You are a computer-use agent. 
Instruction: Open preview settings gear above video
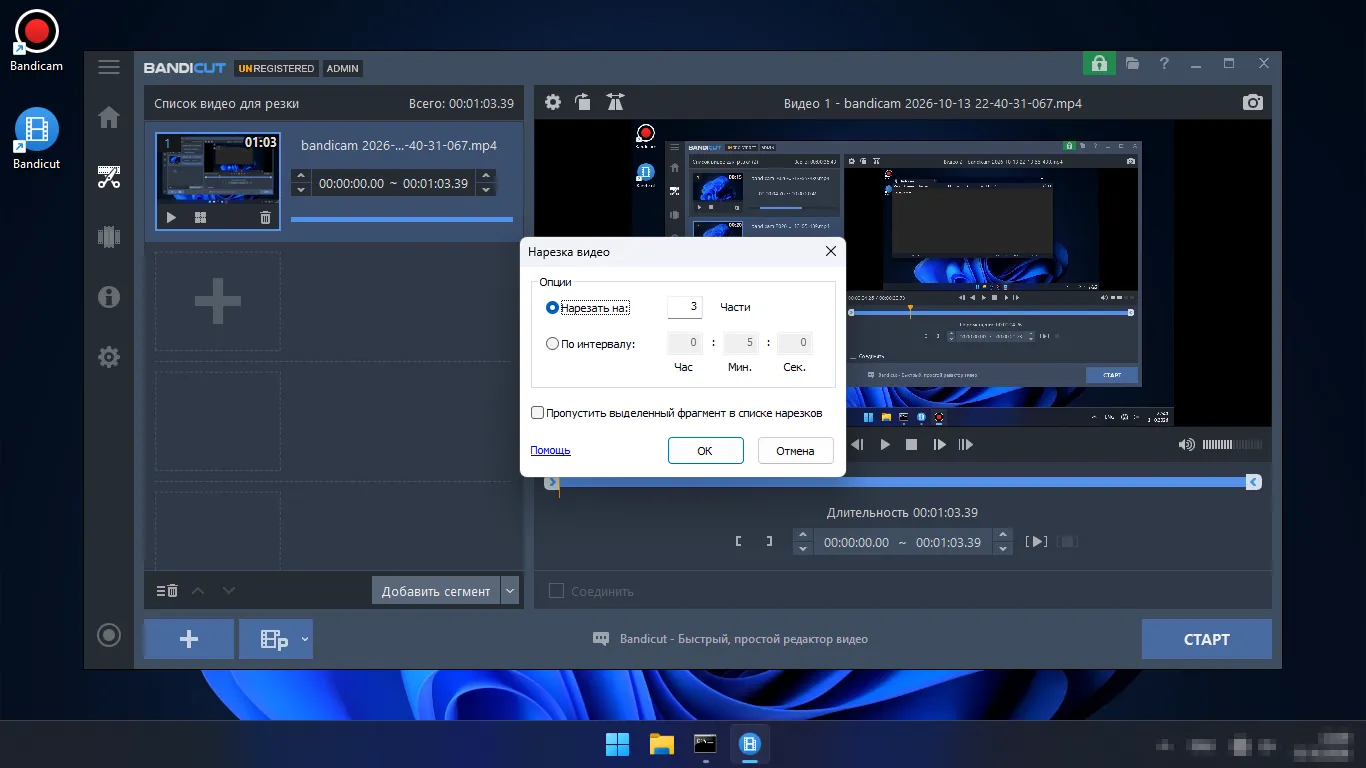coord(553,102)
